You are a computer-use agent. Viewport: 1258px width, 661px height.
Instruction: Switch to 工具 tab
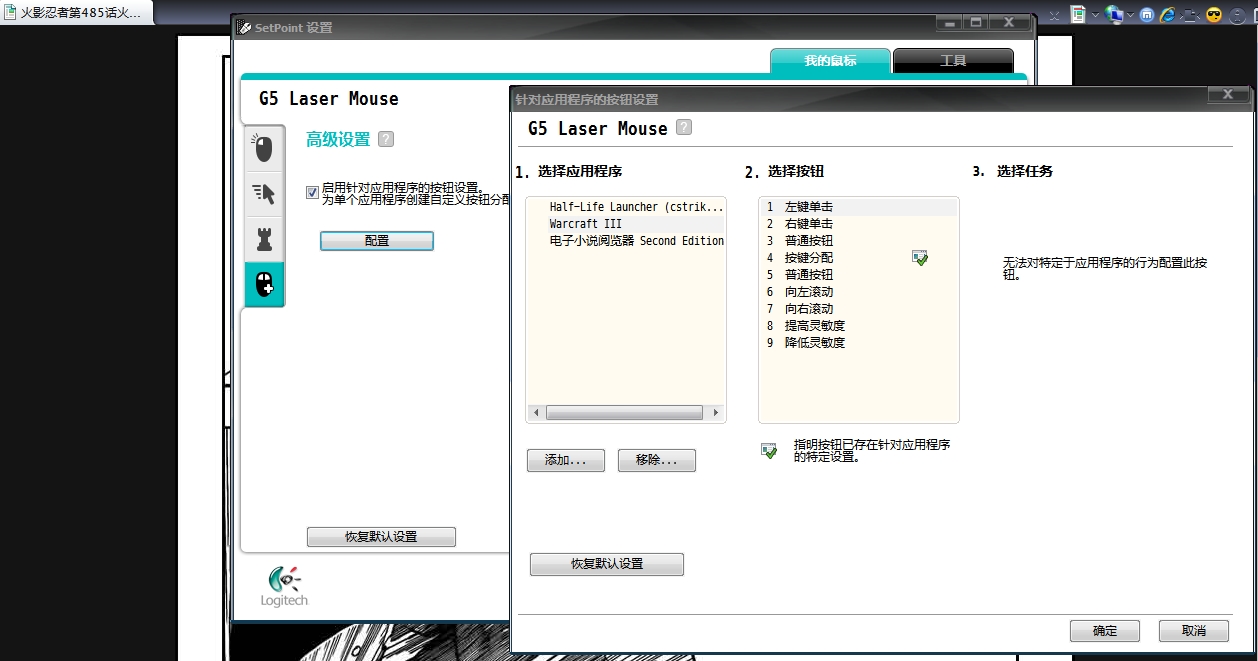coord(953,61)
